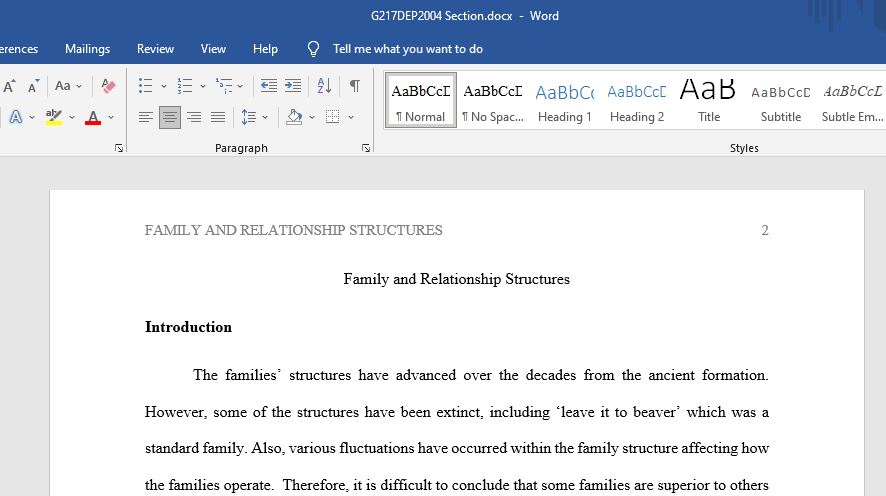The height and width of the screenshot is (496, 886).
Task: Toggle center alignment
Action: [x=170, y=117]
